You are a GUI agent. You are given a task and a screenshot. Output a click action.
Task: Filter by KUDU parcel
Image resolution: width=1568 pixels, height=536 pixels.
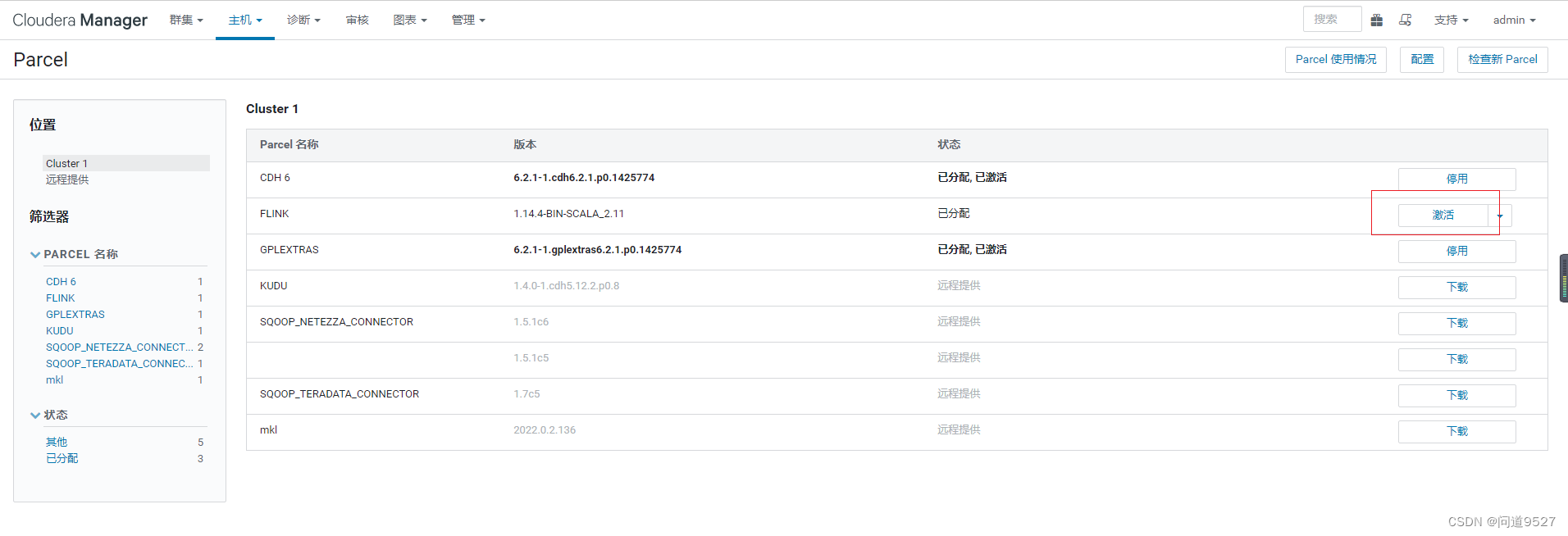[60, 330]
